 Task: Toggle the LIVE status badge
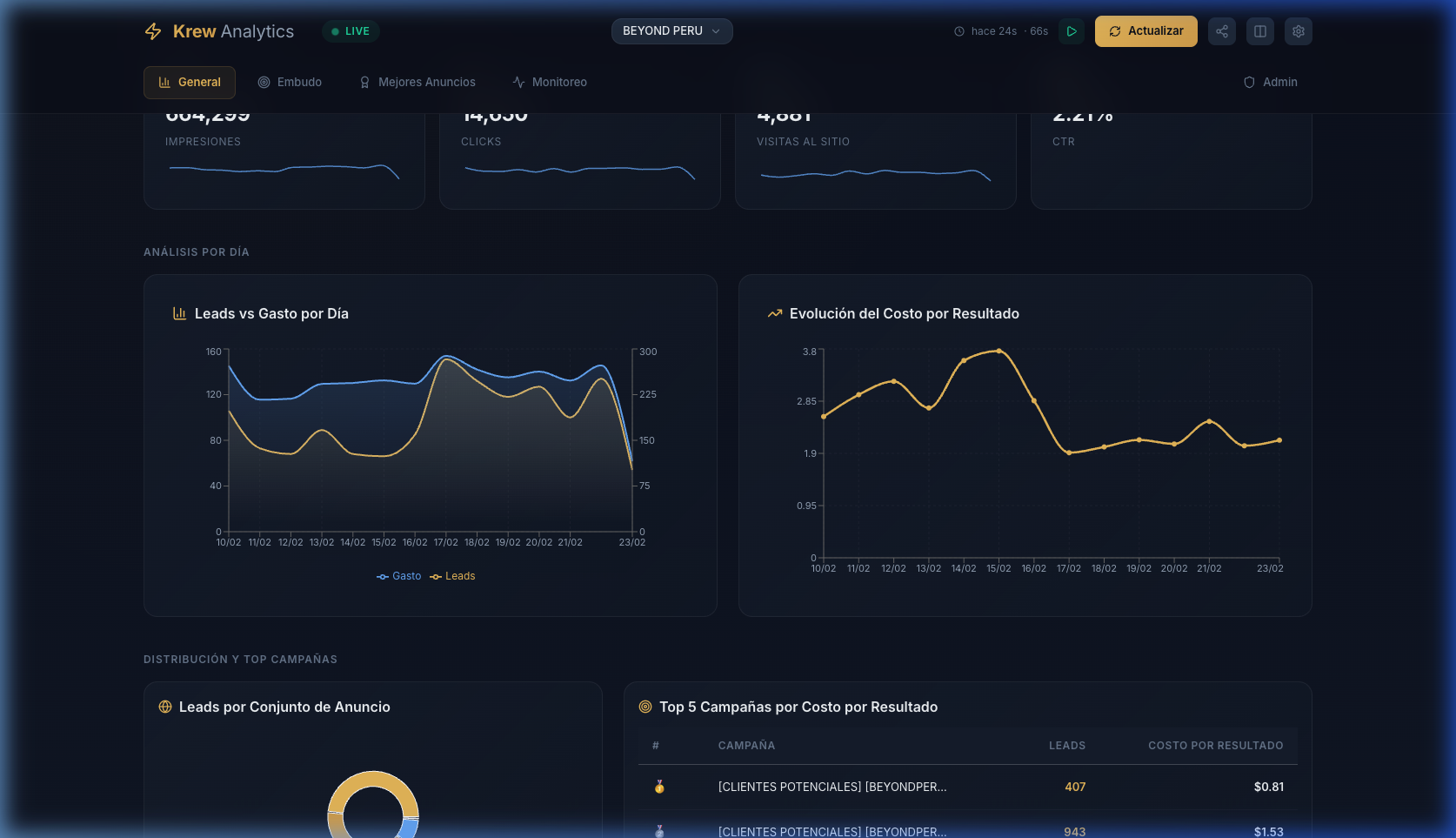point(351,31)
